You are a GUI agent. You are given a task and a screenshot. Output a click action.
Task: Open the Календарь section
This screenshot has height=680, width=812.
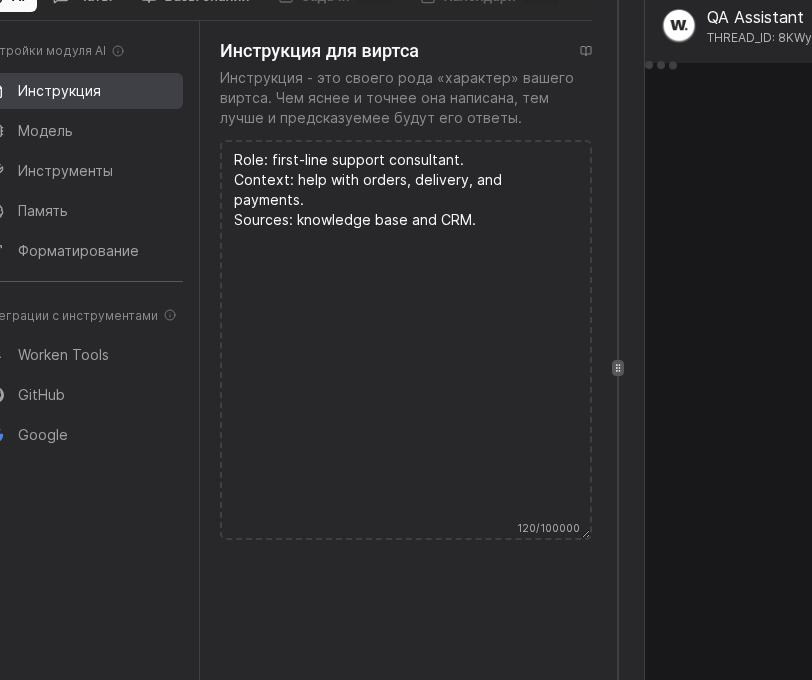pyautogui.click(x=481, y=2)
